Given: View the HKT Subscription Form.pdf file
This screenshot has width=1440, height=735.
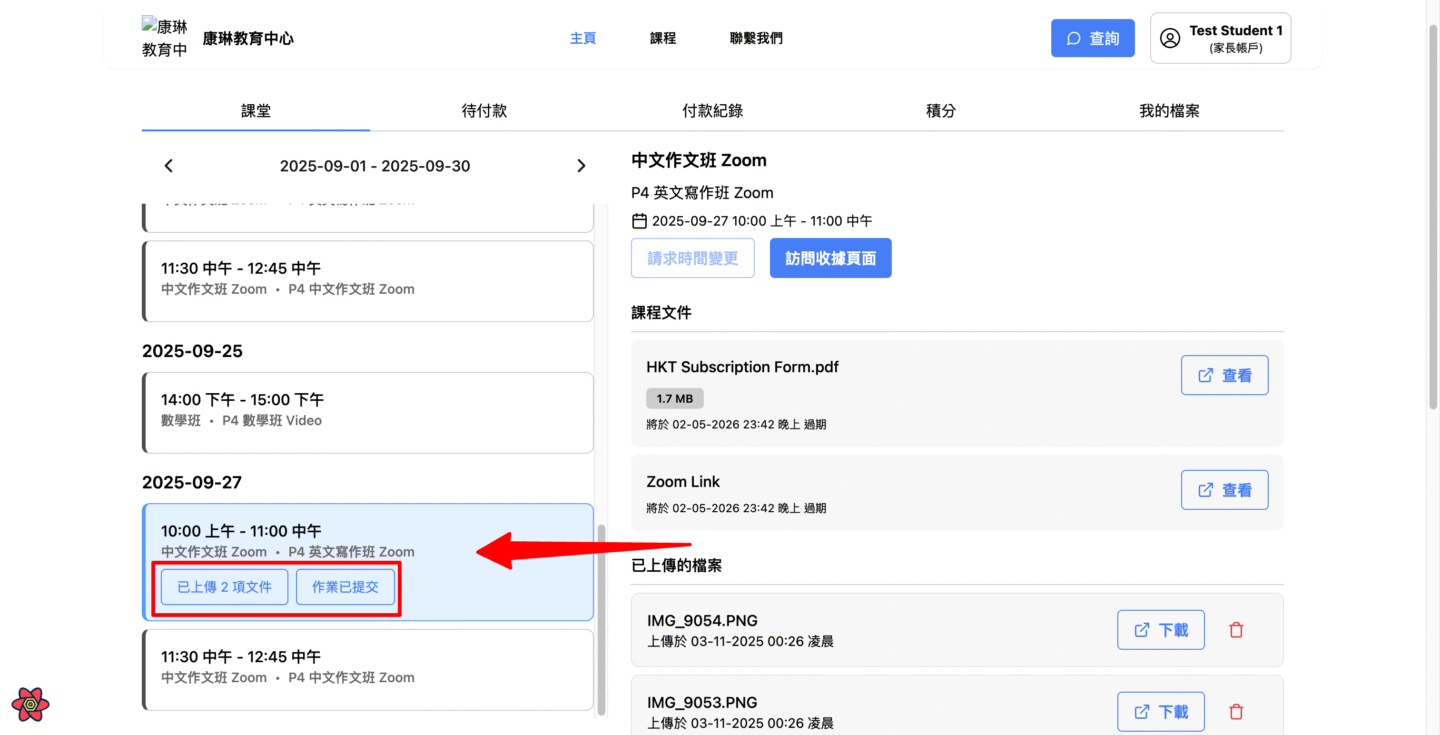Looking at the screenshot, I should point(1224,375).
